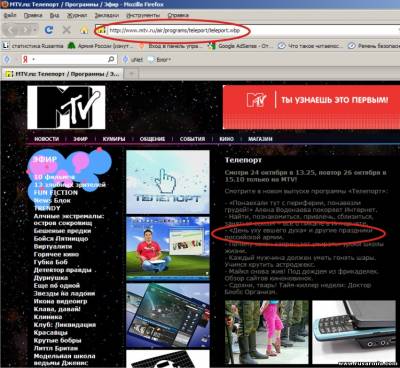Open the Google AdSense bookmark

pos(240,46)
